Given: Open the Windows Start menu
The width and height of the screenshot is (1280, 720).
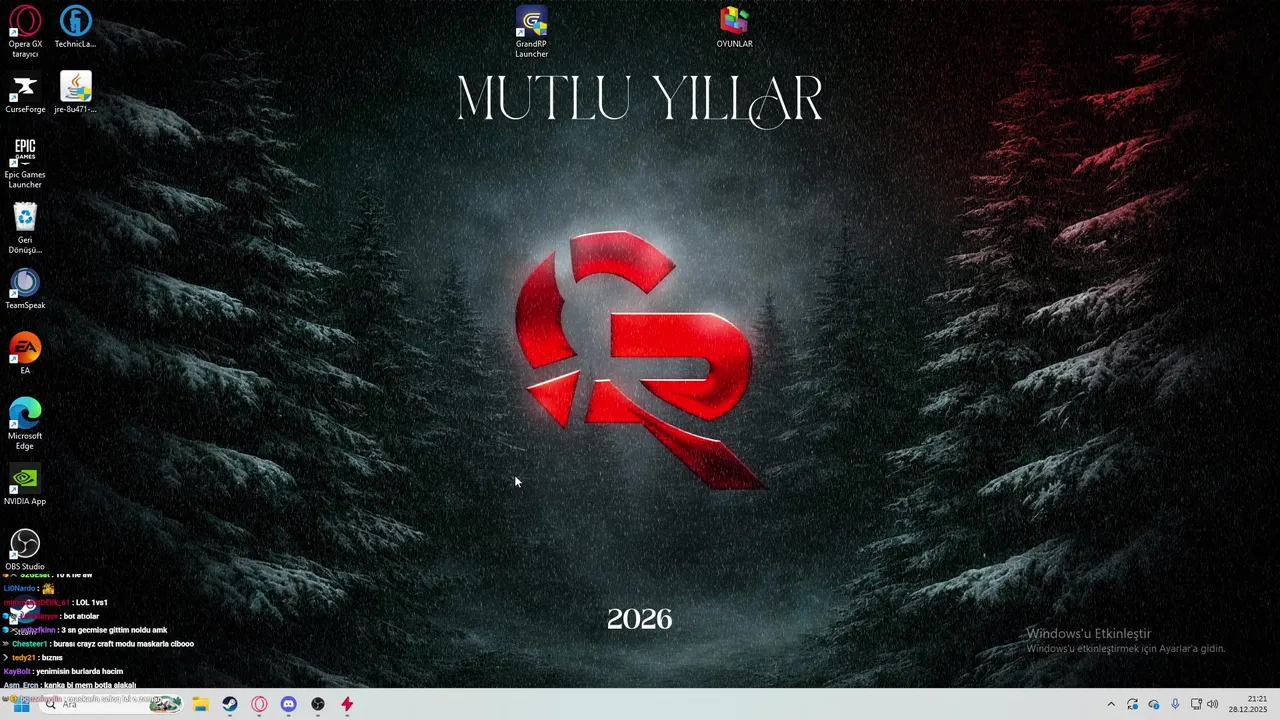Looking at the screenshot, I should [x=20, y=704].
